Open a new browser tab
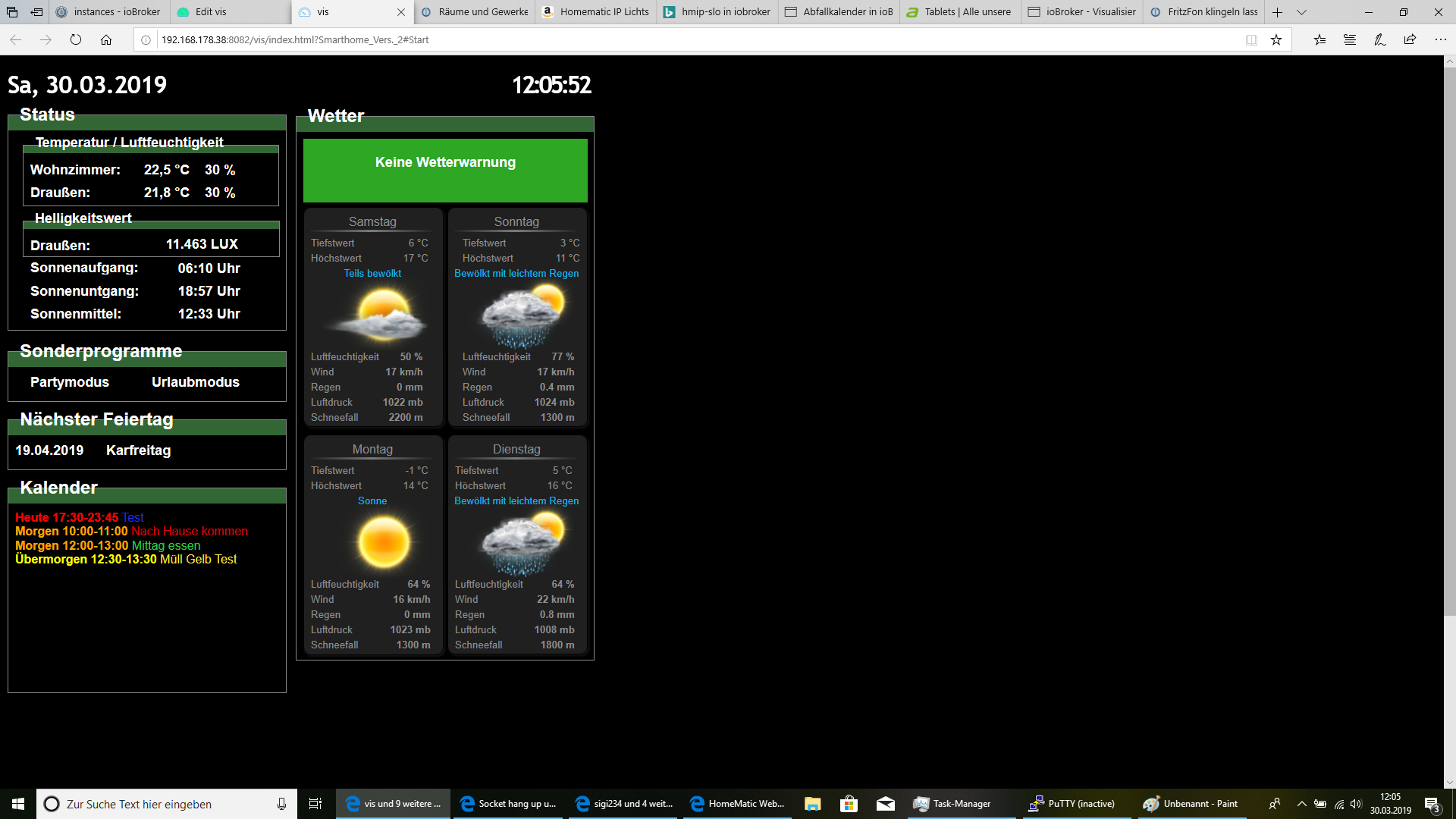This screenshot has height=819, width=1456. point(1277,12)
